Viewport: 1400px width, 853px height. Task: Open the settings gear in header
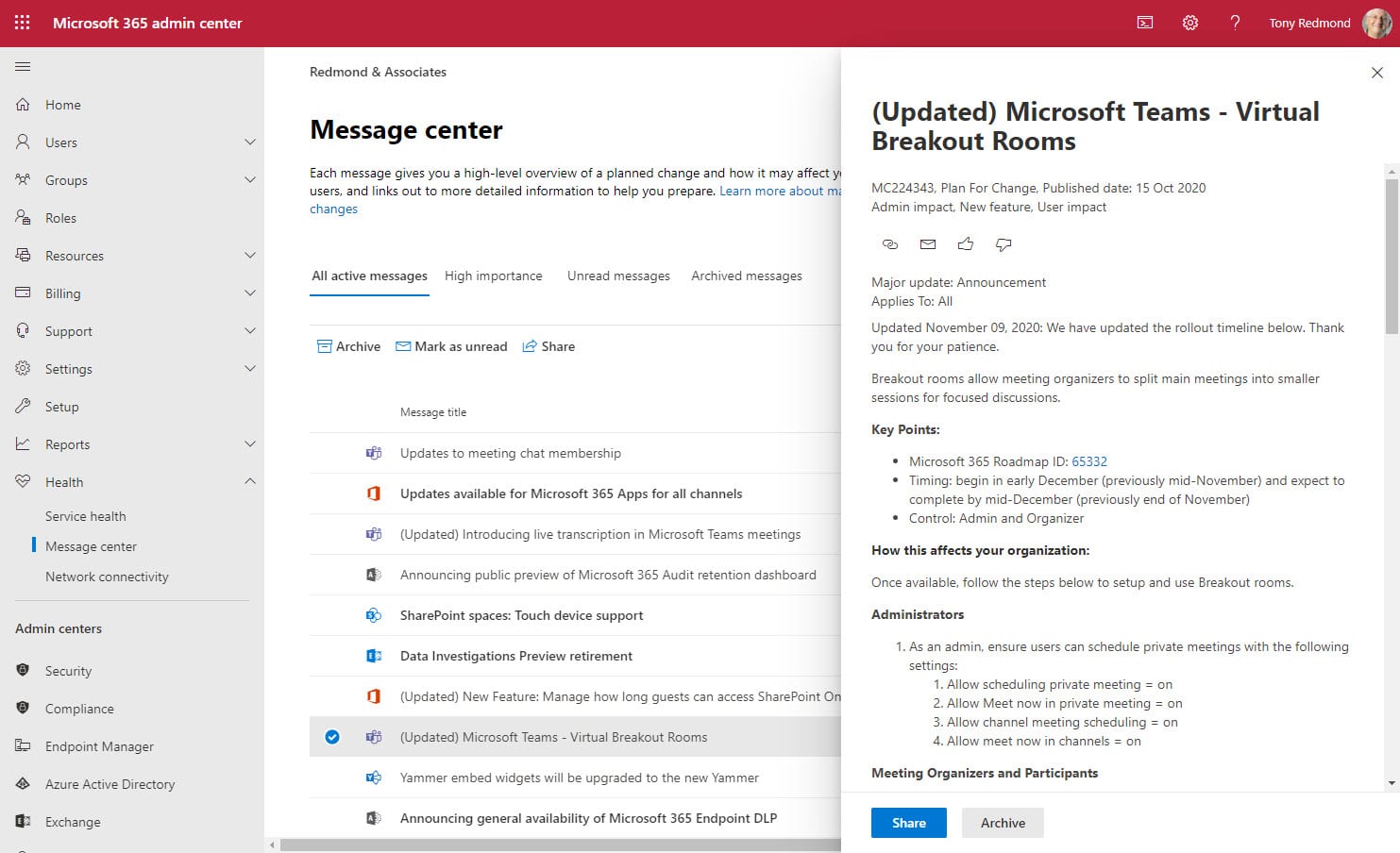pos(1190,23)
